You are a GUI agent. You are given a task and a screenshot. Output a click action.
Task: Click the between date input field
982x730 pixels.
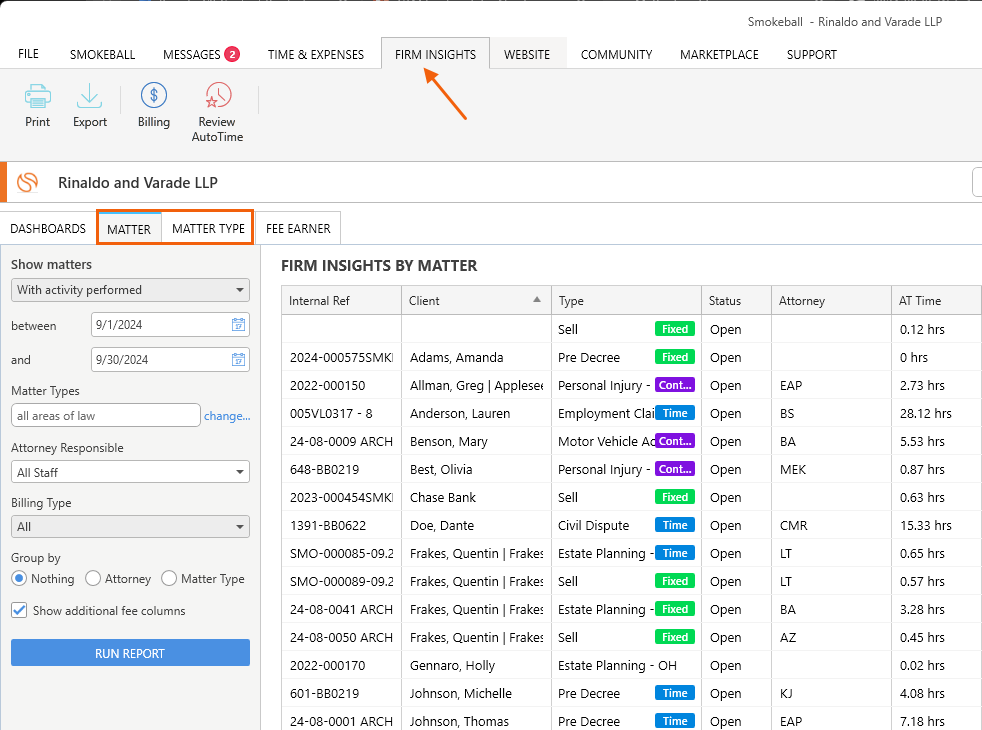[x=170, y=324]
